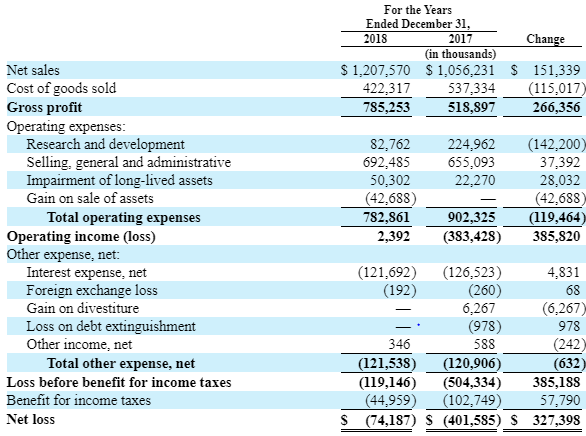
Task: Click the 2018 net sales value $1,207,570
Action: click(x=375, y=70)
